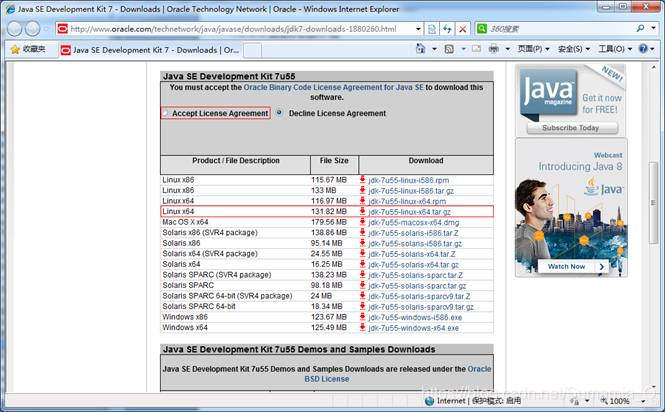Screen dimensions: 665x412
Task: Click the search magnifier icon
Action: [x=640, y=28]
